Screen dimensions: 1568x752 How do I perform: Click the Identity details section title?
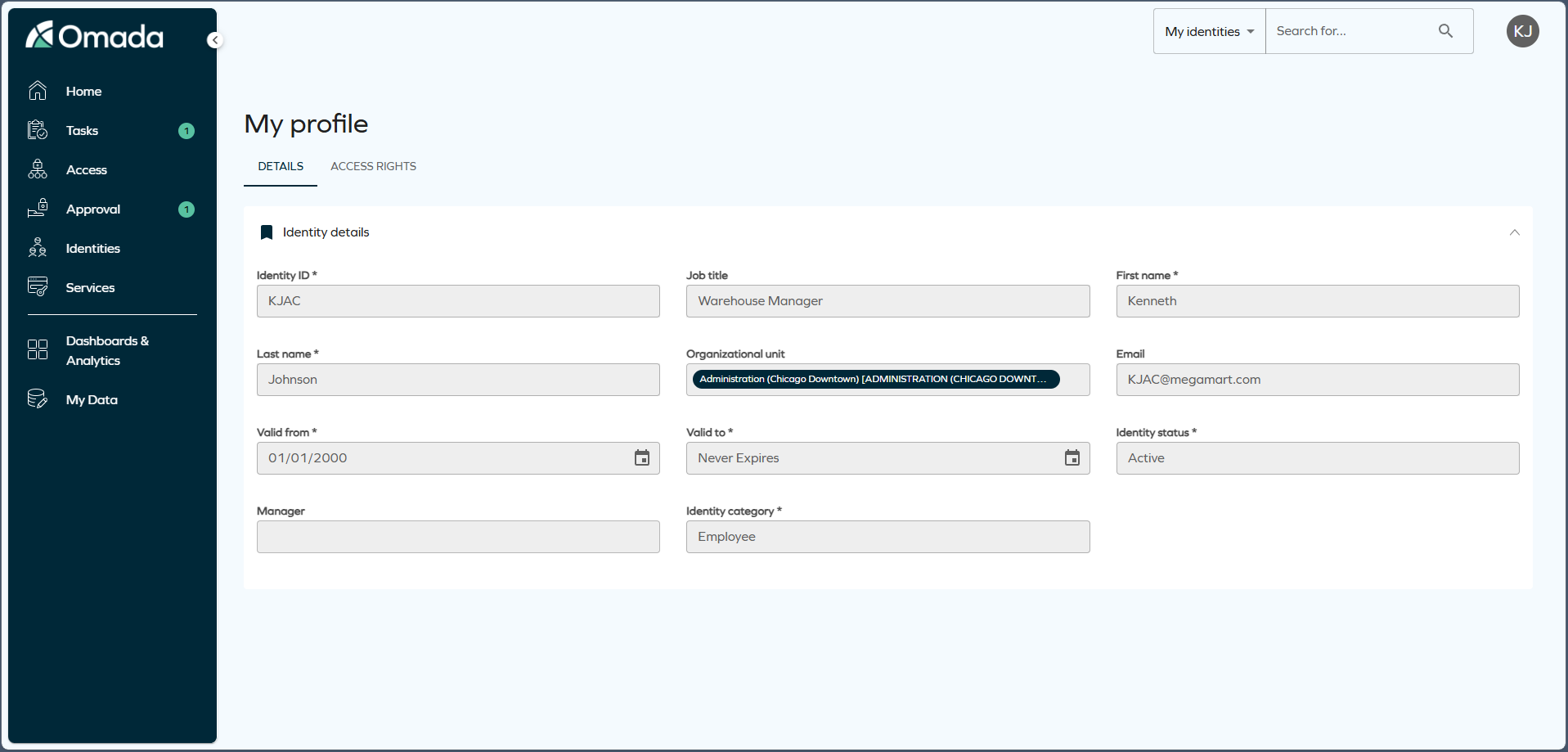pos(326,232)
